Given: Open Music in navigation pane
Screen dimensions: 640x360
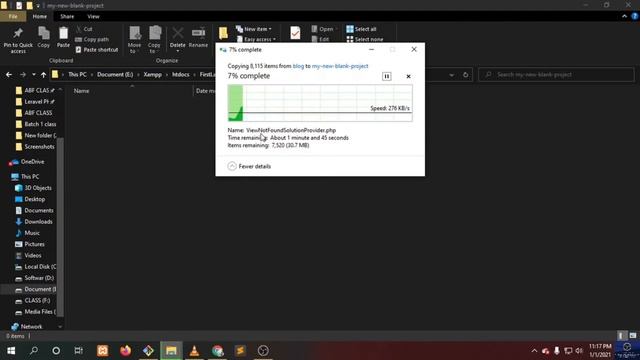Looking at the screenshot, I should pyautogui.click(x=28, y=233).
